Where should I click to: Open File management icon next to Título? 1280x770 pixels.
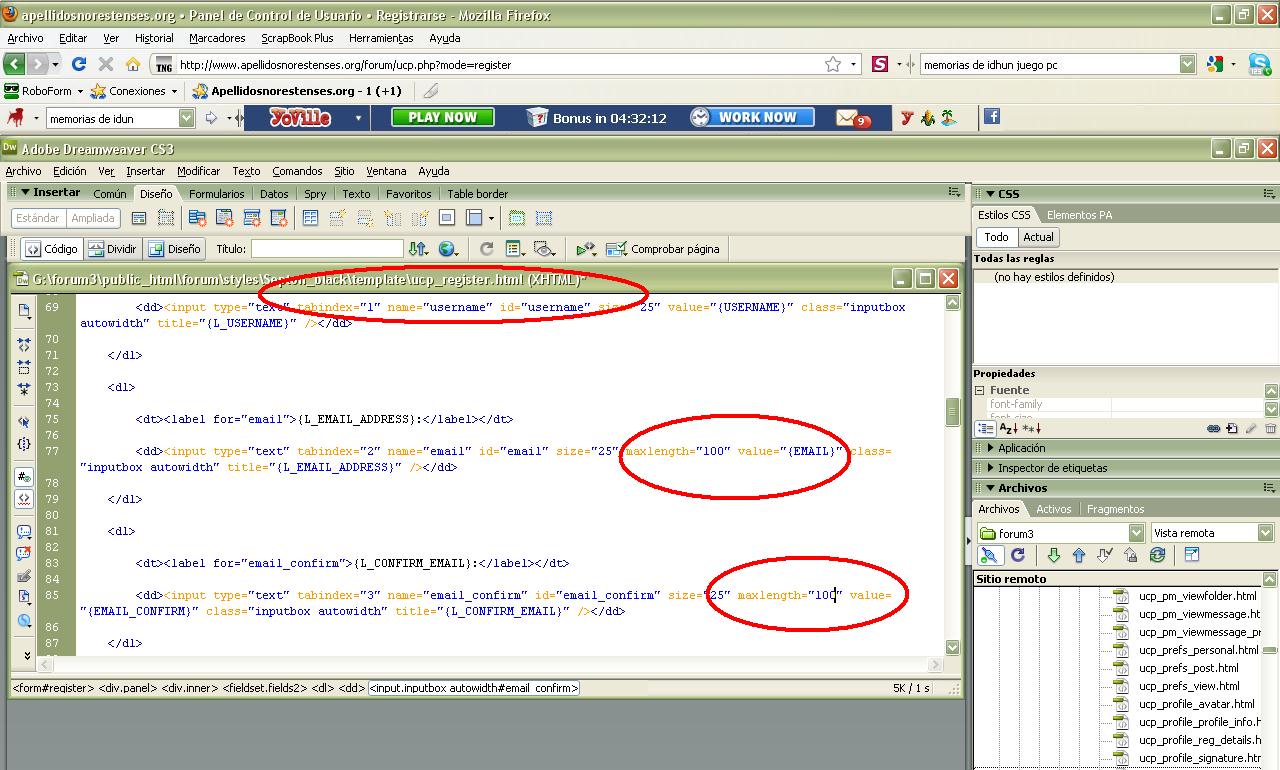click(418, 249)
